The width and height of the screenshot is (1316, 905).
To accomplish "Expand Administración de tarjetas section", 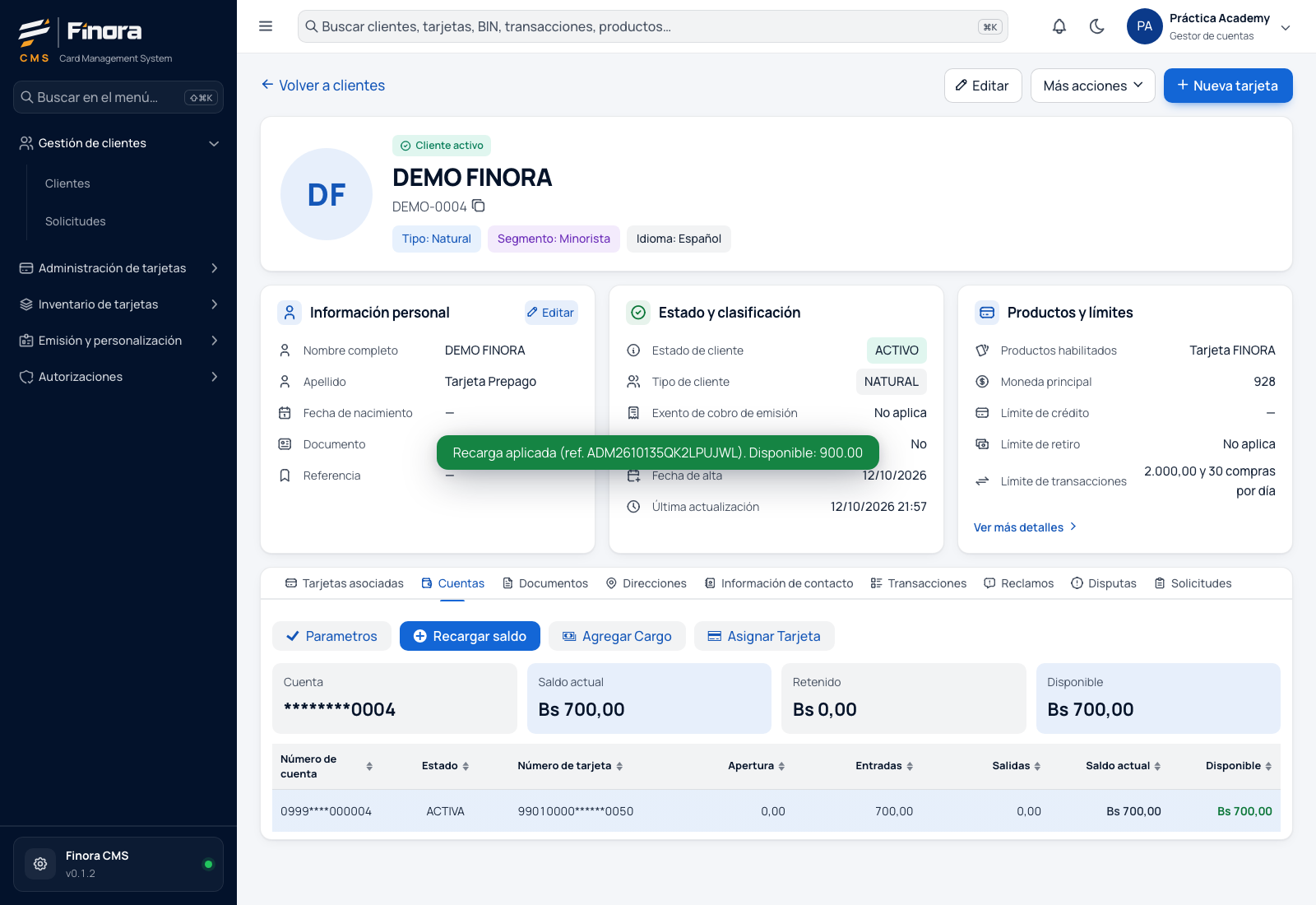I will (118, 268).
